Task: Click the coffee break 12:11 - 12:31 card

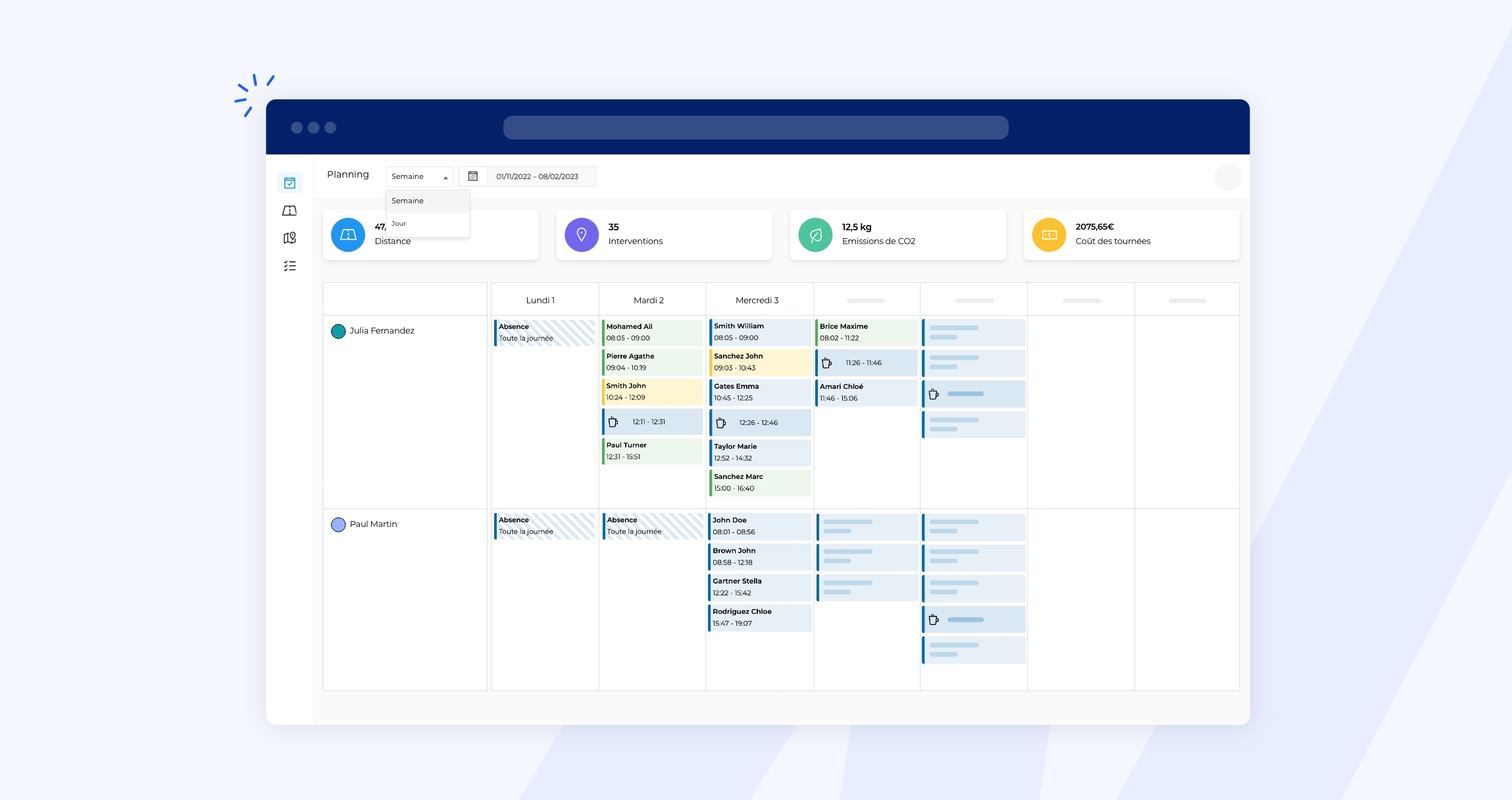Action: 652,422
